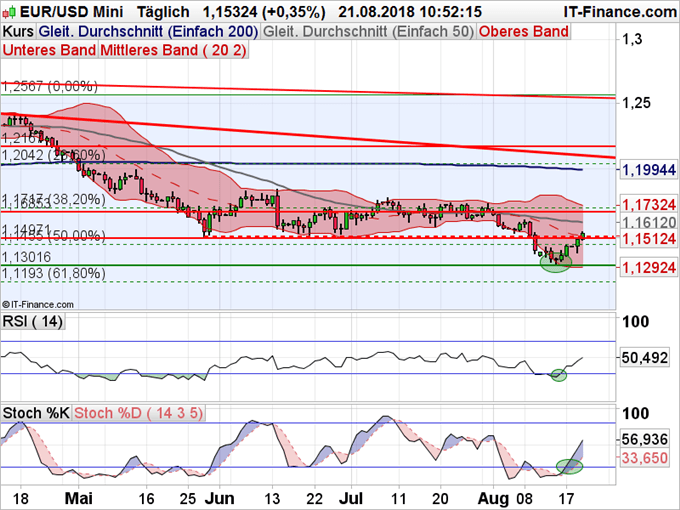
Task: Open Stoch %D ( 14 3 5) label
Action: [138, 413]
